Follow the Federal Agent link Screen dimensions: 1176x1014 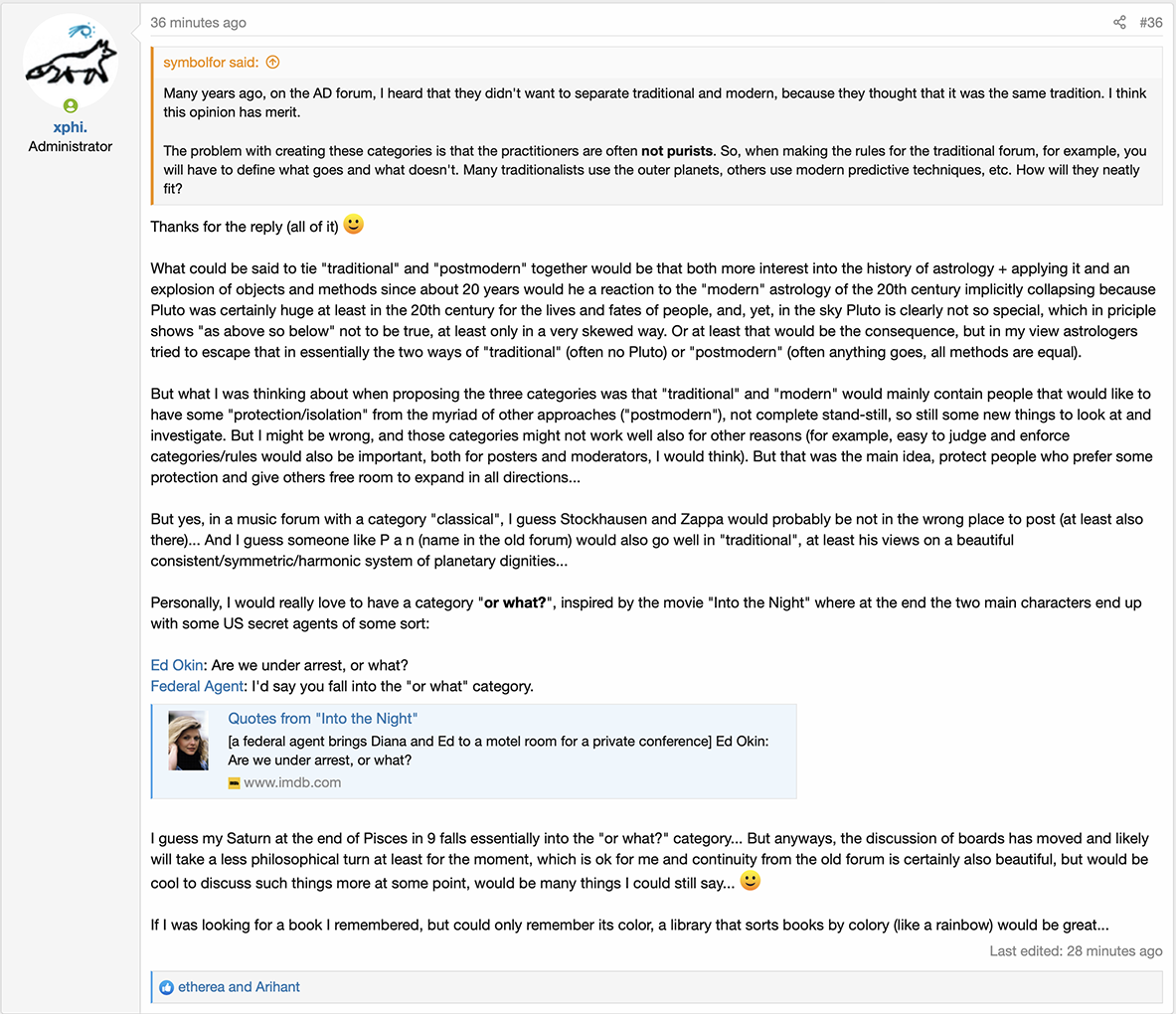[197, 686]
